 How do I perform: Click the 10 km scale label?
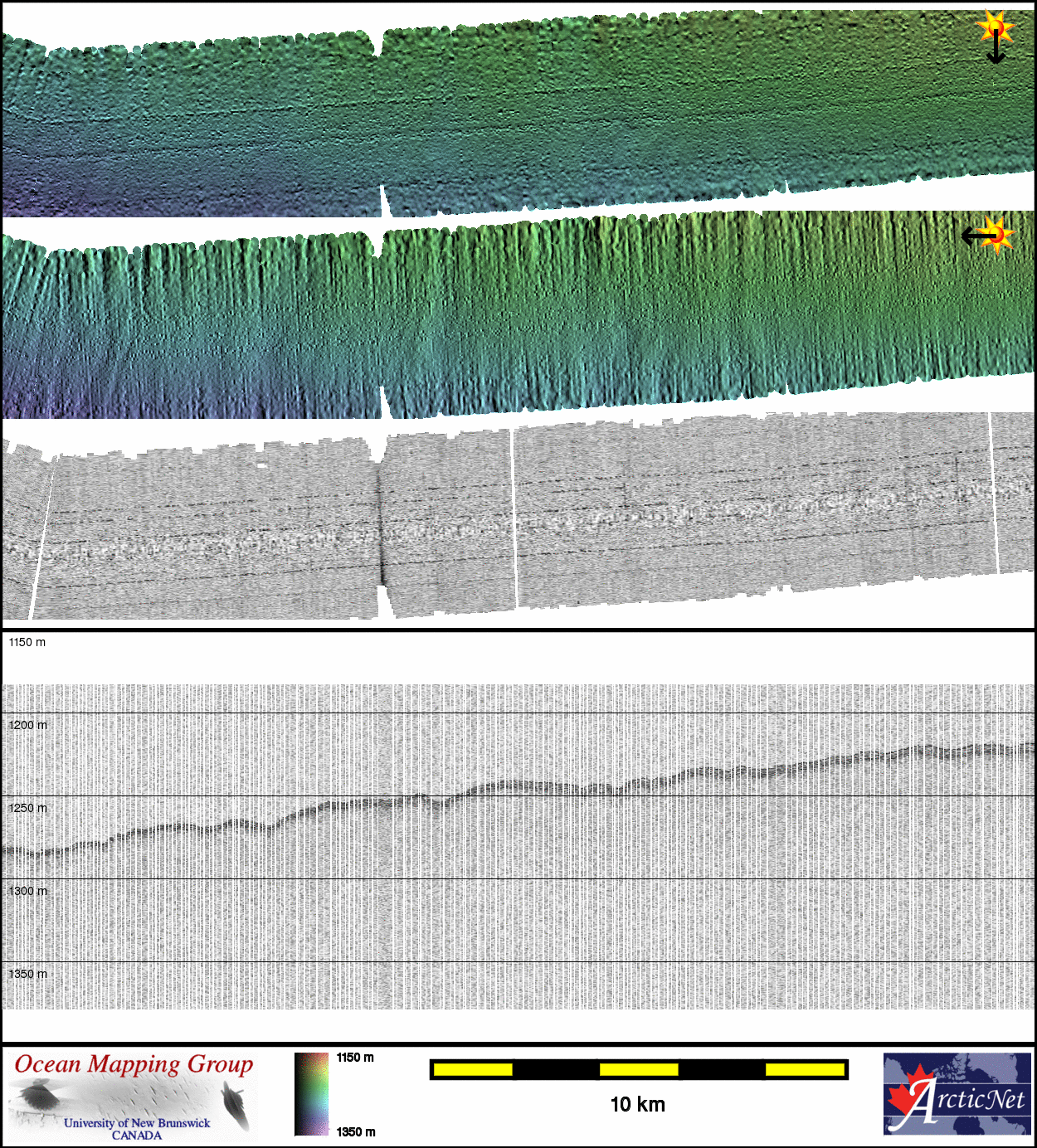coord(637,1105)
